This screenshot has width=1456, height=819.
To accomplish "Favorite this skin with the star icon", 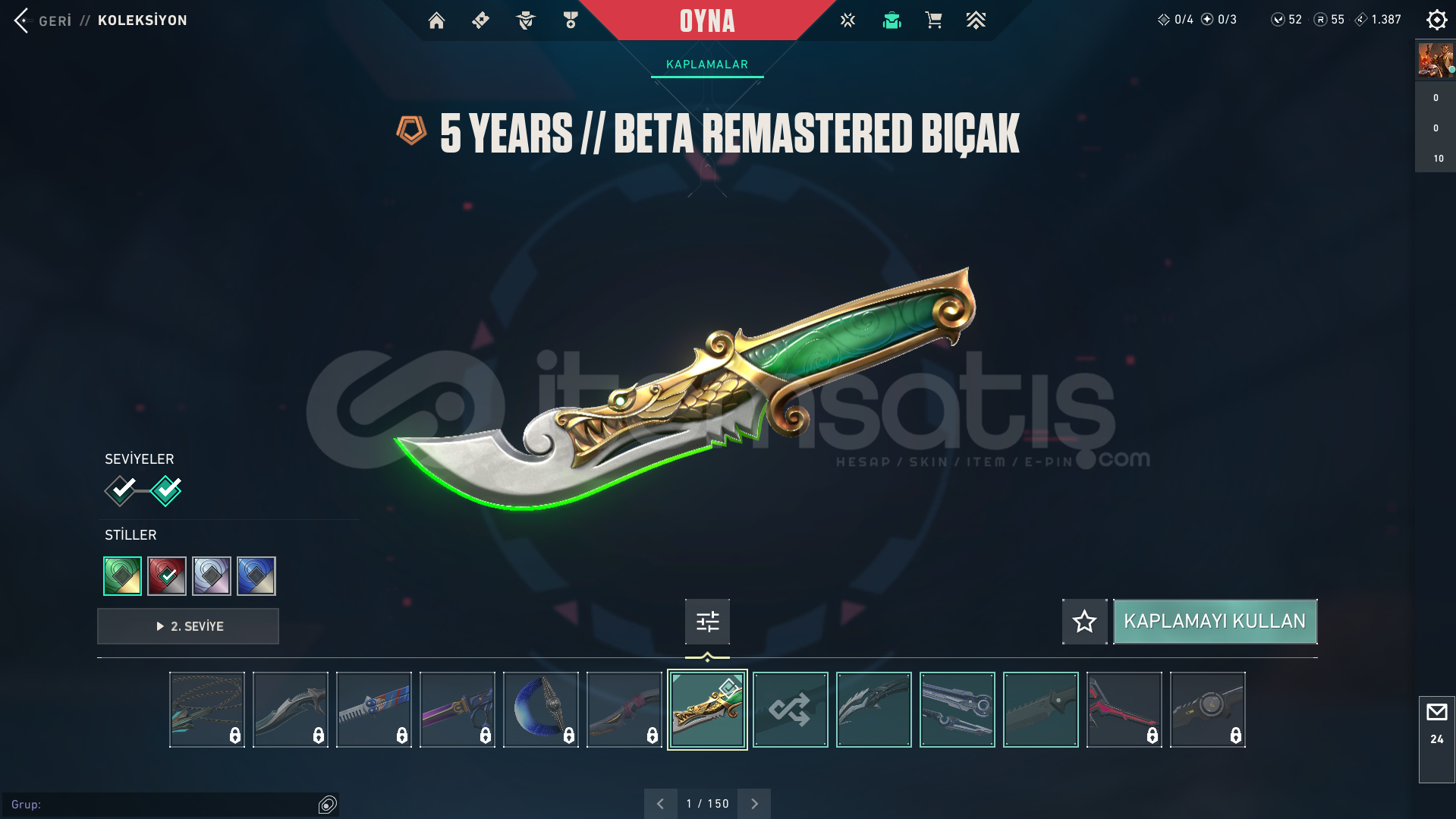I will point(1084,622).
